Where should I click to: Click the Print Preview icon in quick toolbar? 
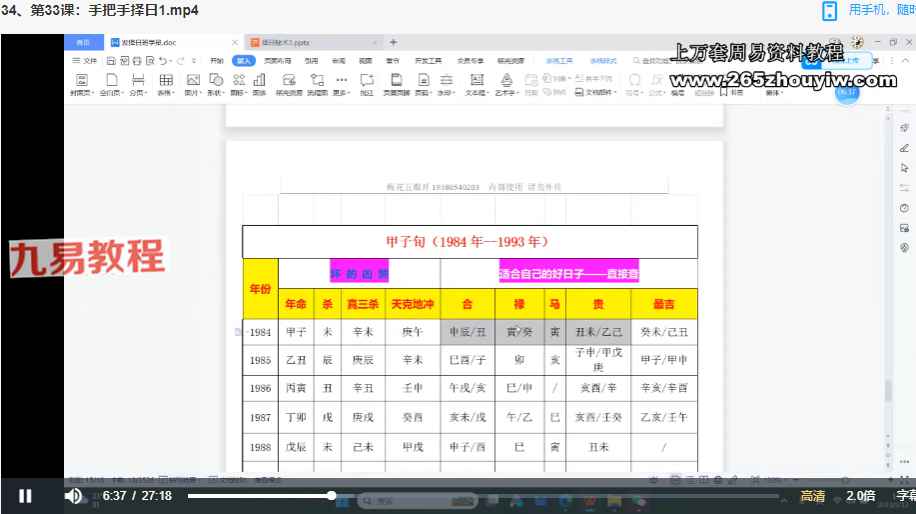pyautogui.click(x=150, y=61)
